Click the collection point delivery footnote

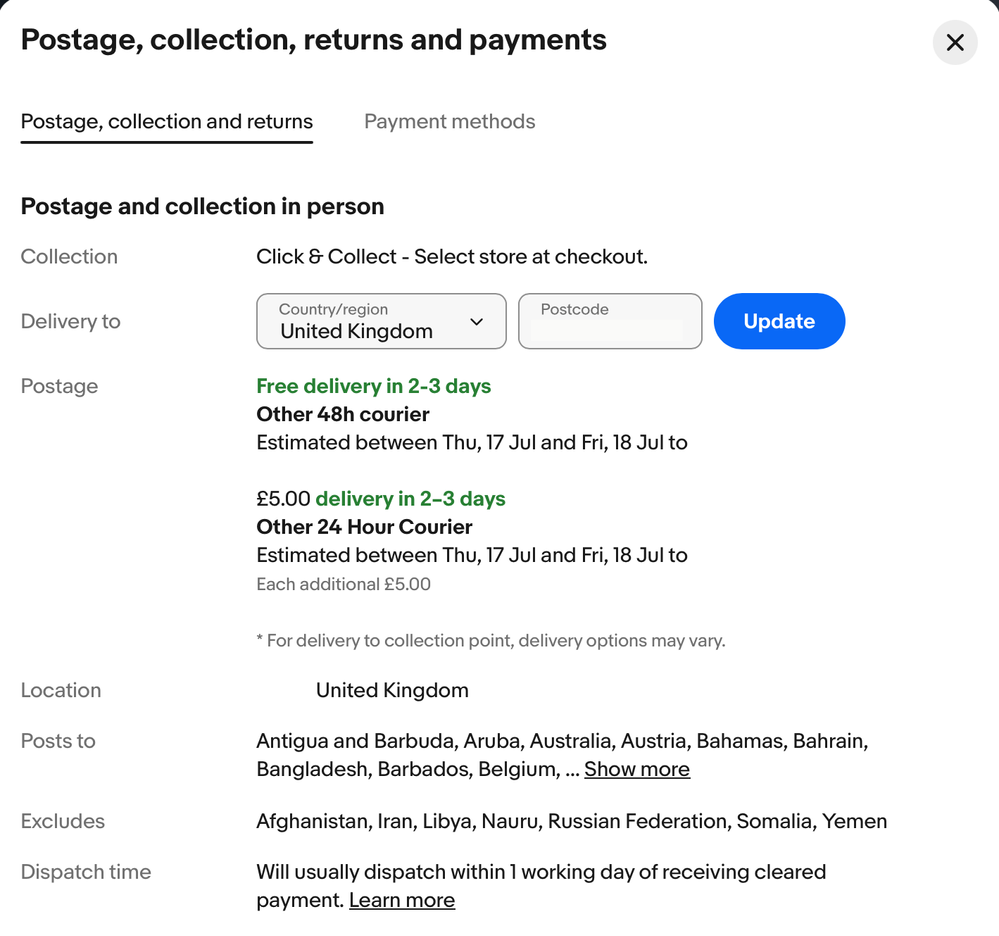(x=491, y=640)
